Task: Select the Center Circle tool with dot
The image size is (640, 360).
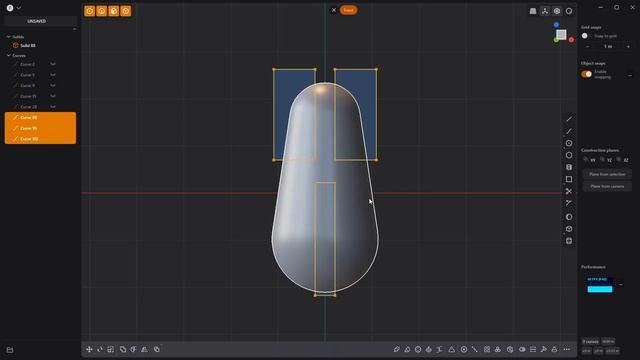Action: [x=569, y=143]
